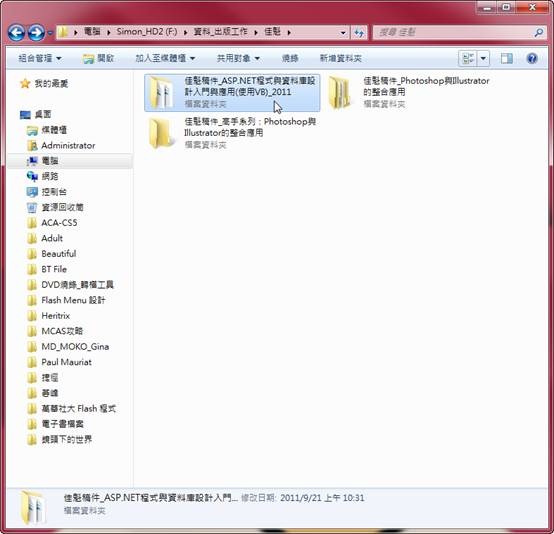Viewport: 554px width, 534px height.
Task: Click folder name 佳魁稿件_Photoshop與Illustrator的整合應用
Action: [426, 86]
